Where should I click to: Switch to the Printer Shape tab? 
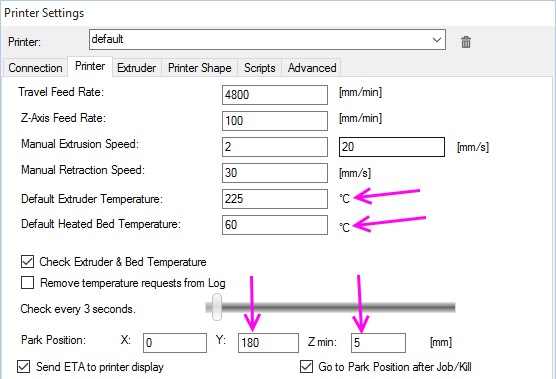point(200,68)
